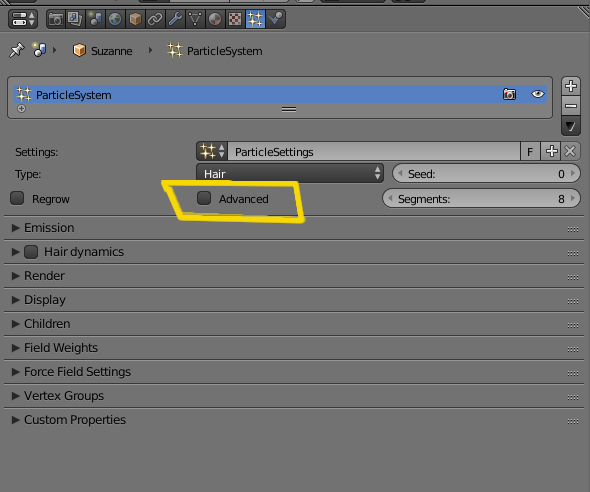Viewport: 590px width, 492px height.
Task: Click the Seed value field
Action: (486, 173)
